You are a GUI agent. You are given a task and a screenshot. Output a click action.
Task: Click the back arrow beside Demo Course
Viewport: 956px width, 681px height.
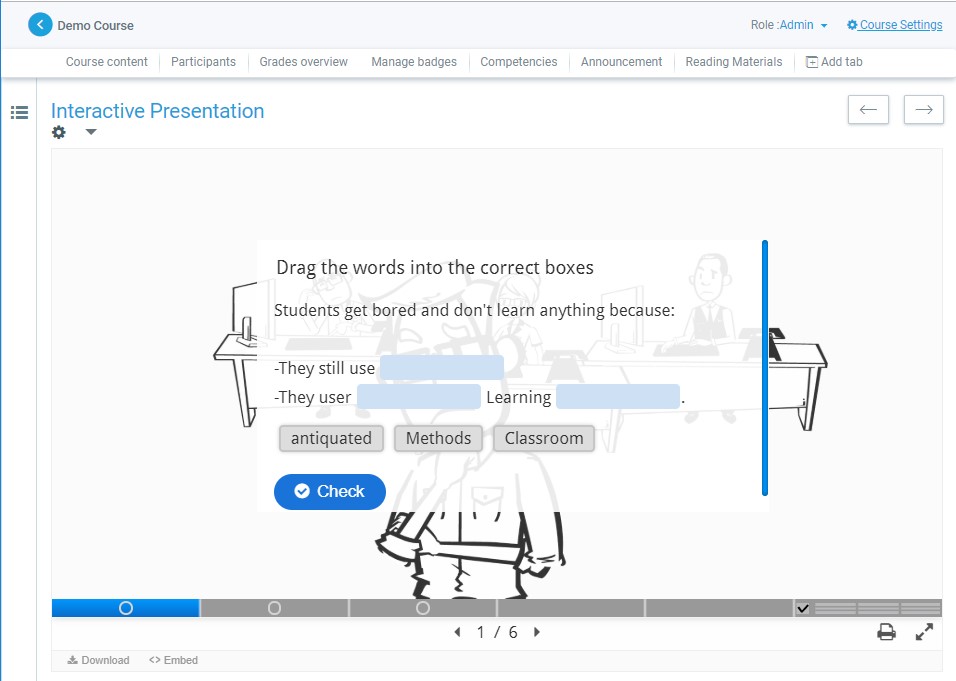click(x=40, y=25)
